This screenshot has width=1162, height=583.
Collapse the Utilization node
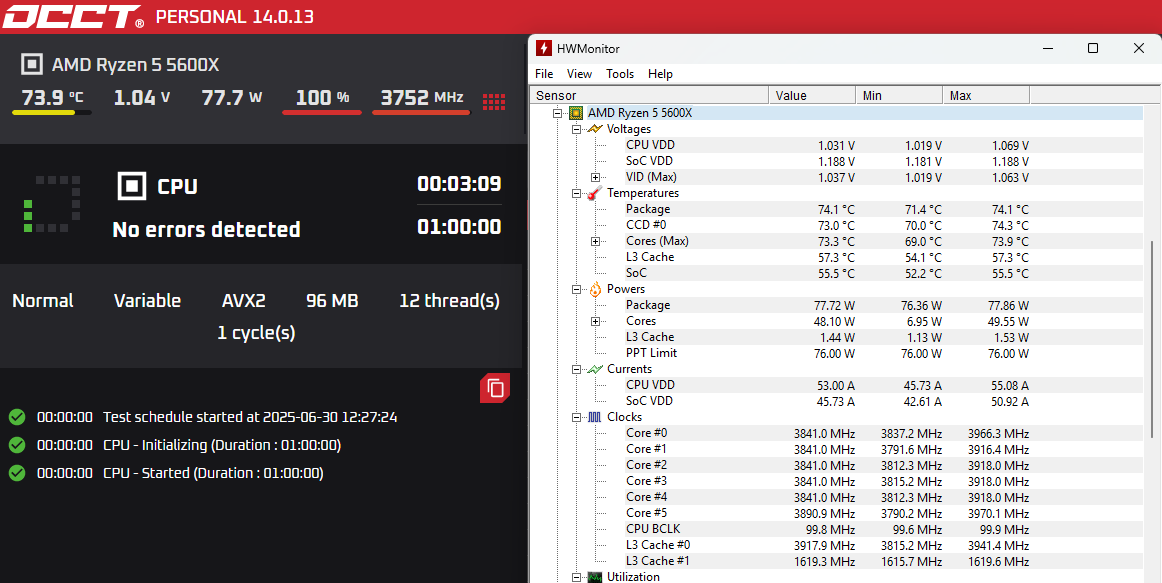tap(576, 577)
